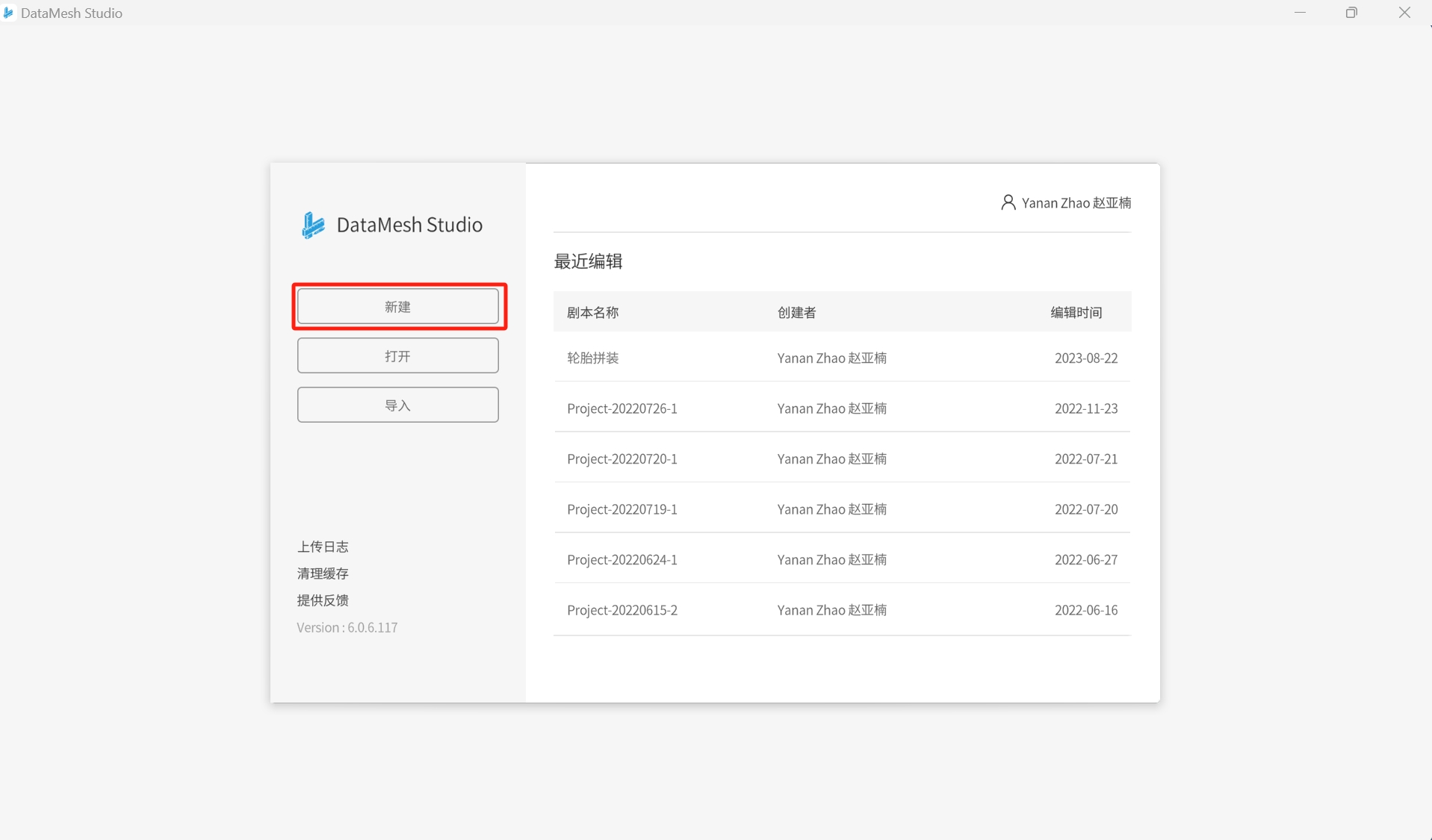This screenshot has height=840, width=1432.
Task: Click the DataMesh Studio logo icon
Action: 313,225
